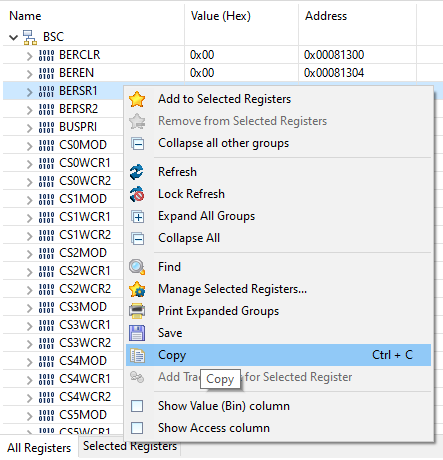The image size is (443, 460).
Task: Click the Print Expanded Groups printer icon
Action: [x=137, y=311]
